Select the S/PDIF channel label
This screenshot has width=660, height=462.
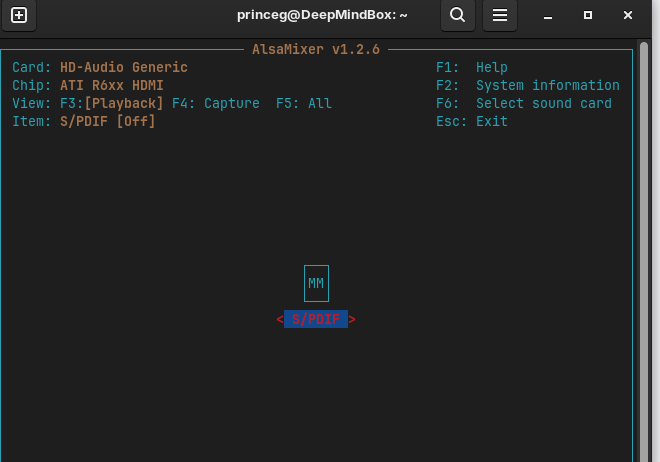316,319
